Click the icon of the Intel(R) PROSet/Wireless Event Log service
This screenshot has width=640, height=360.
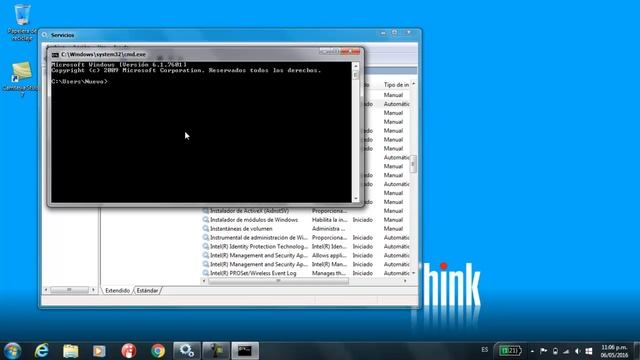coord(206,273)
